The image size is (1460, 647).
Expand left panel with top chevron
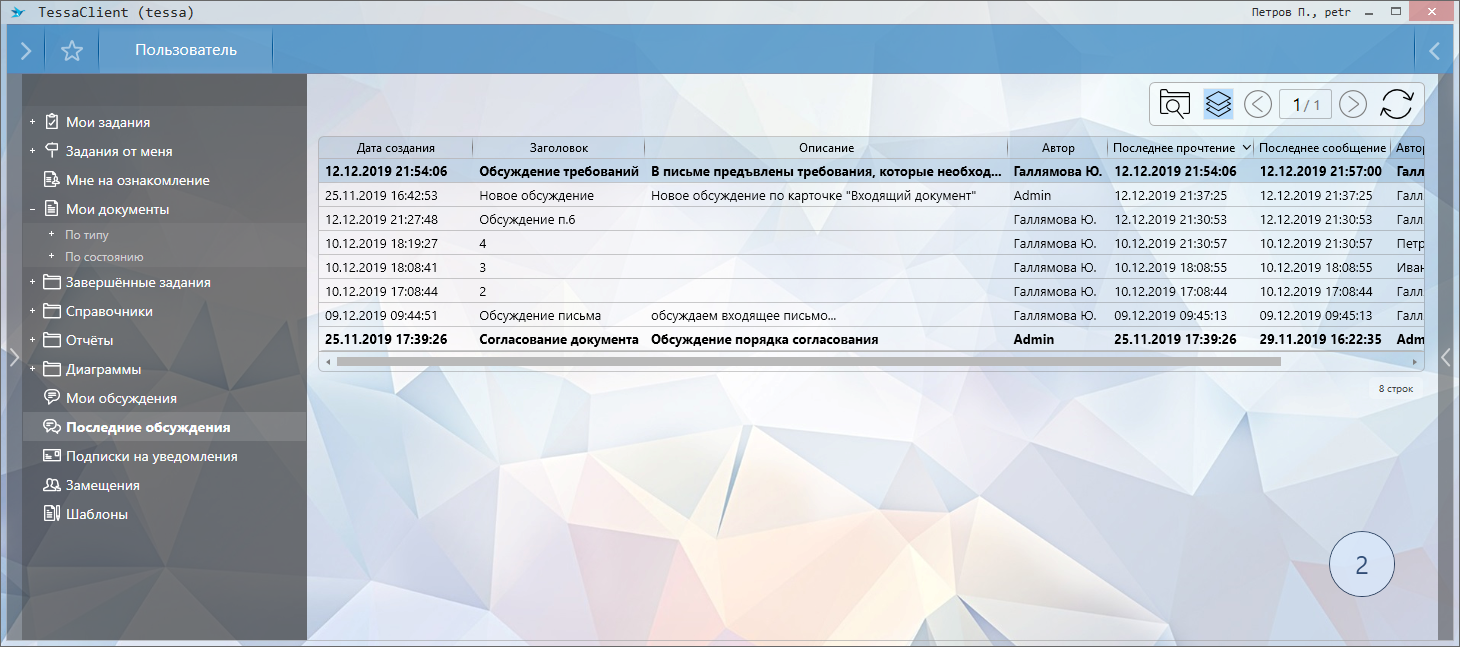[26, 50]
